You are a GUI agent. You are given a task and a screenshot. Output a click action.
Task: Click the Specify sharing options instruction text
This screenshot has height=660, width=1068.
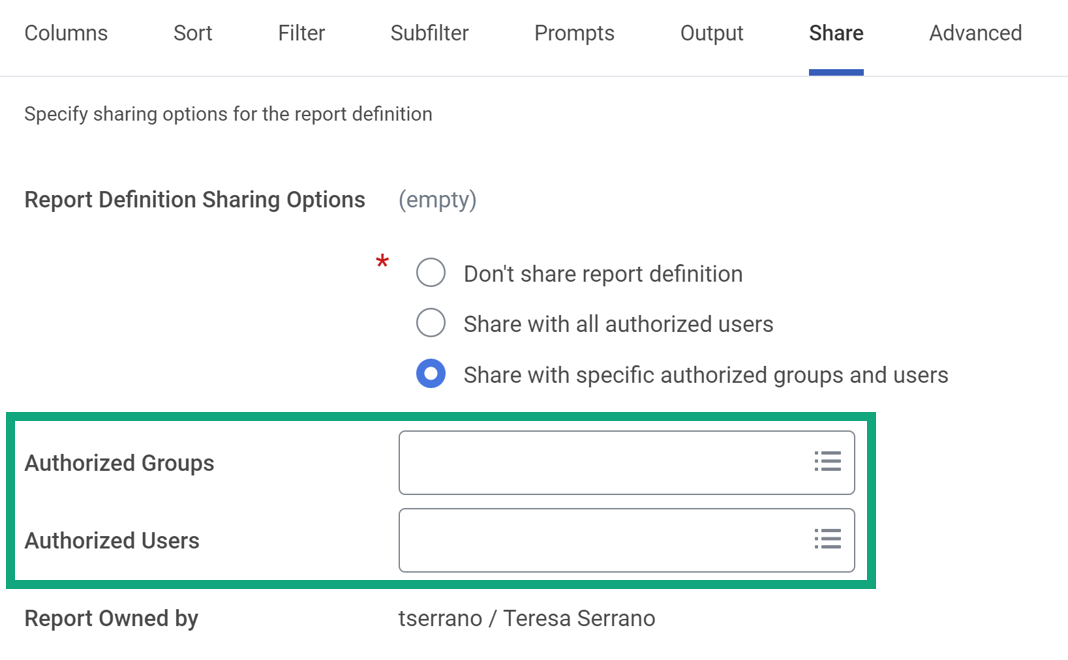(x=228, y=114)
